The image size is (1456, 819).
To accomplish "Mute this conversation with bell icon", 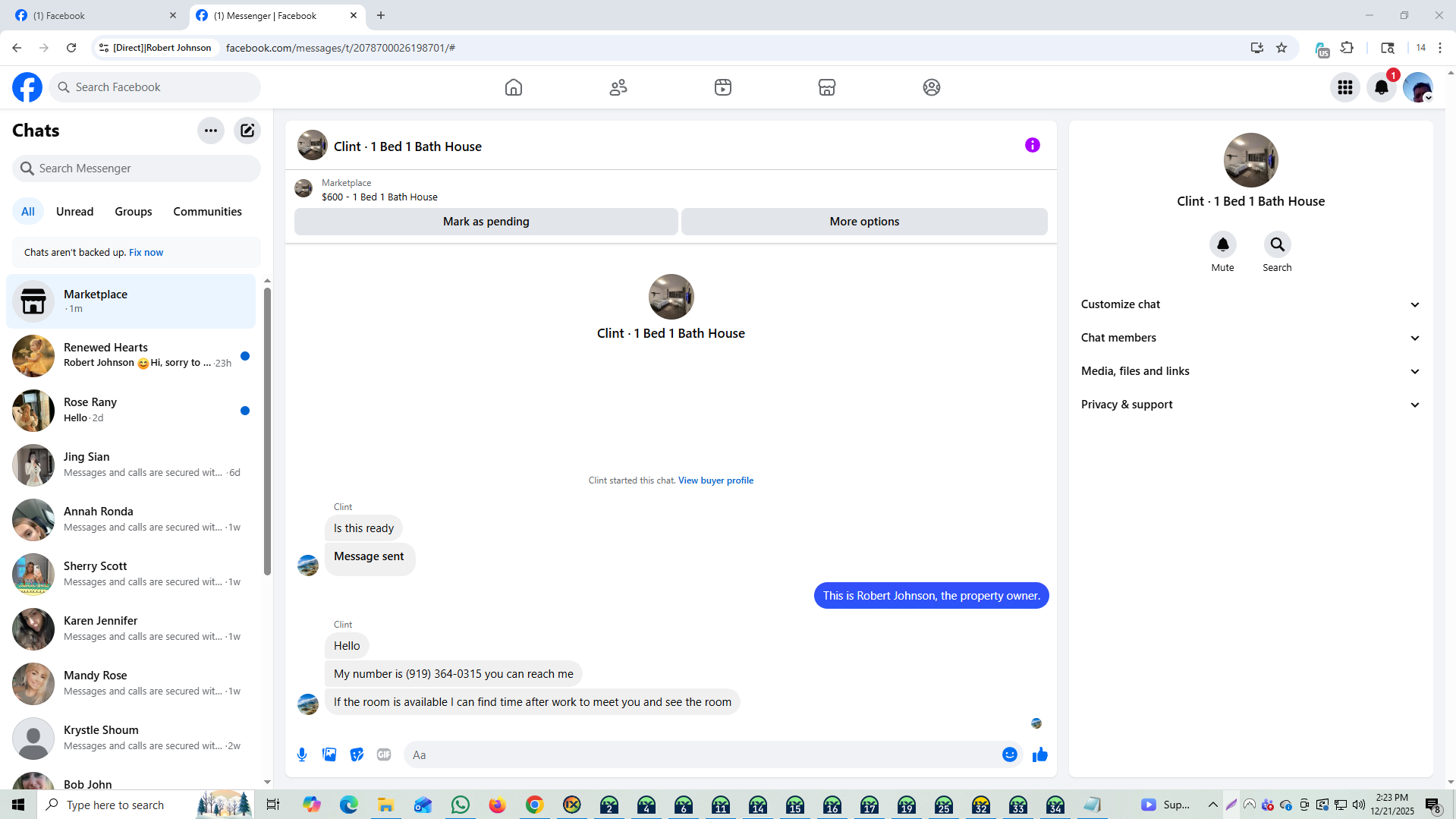I will point(1222,244).
